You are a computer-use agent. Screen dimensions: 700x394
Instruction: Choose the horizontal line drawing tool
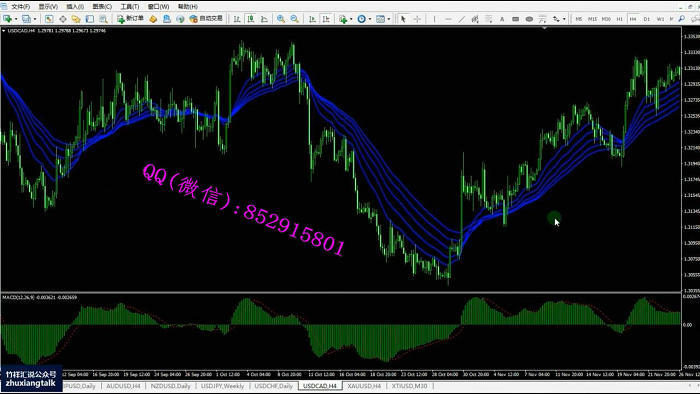(448, 19)
